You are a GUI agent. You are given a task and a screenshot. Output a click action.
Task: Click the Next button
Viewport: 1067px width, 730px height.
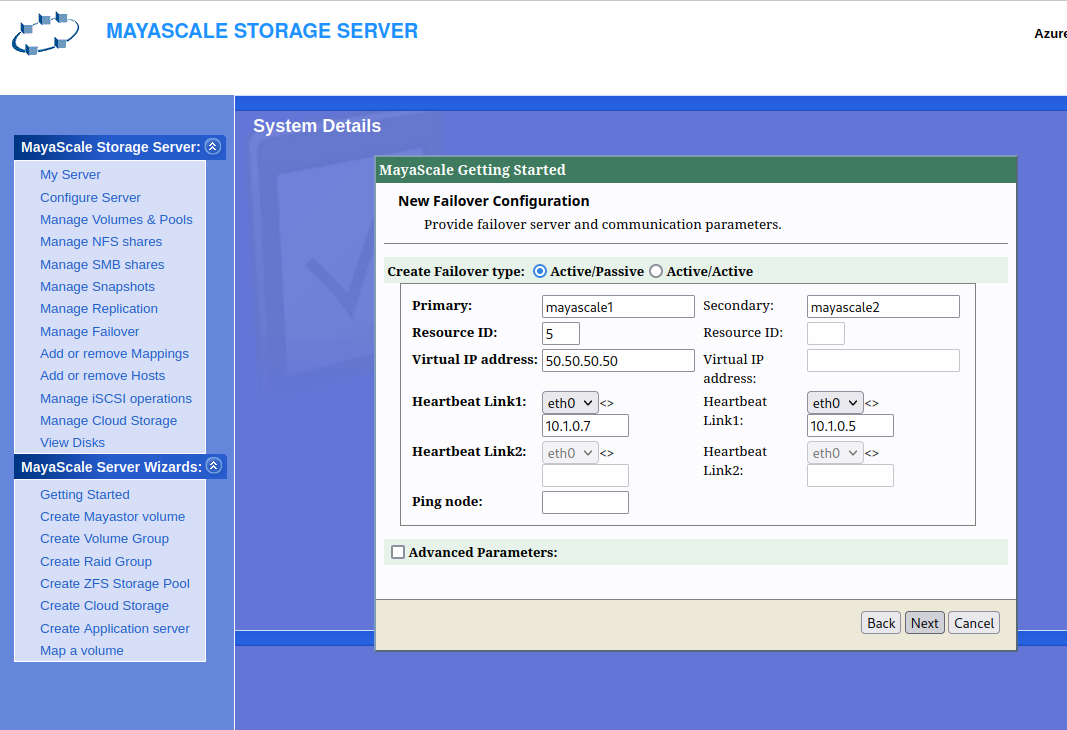[x=924, y=623]
